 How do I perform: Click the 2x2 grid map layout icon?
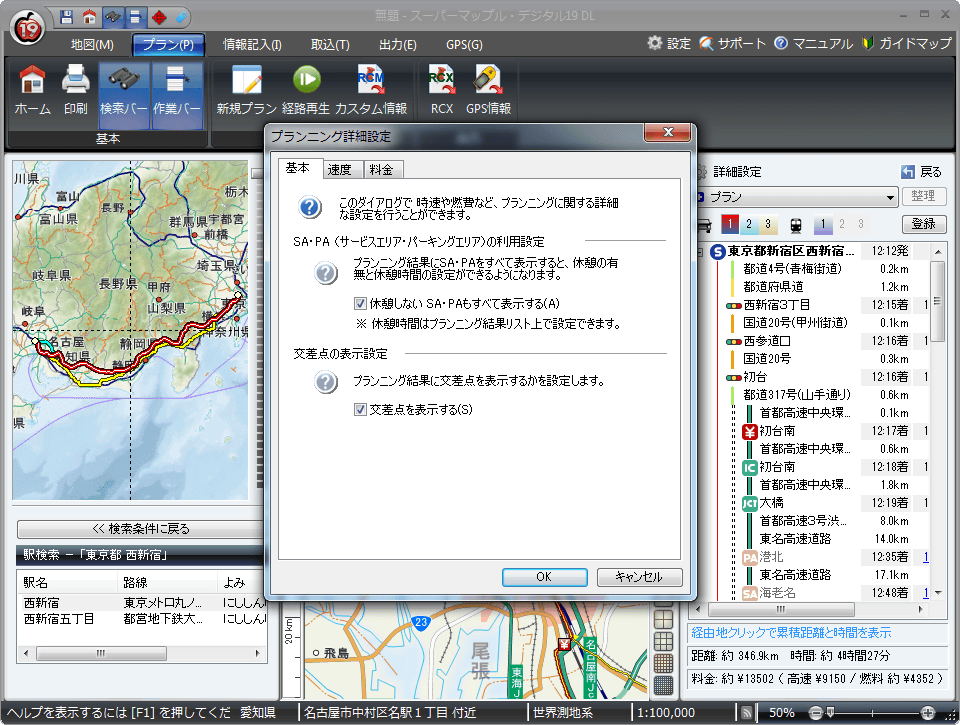[664, 620]
